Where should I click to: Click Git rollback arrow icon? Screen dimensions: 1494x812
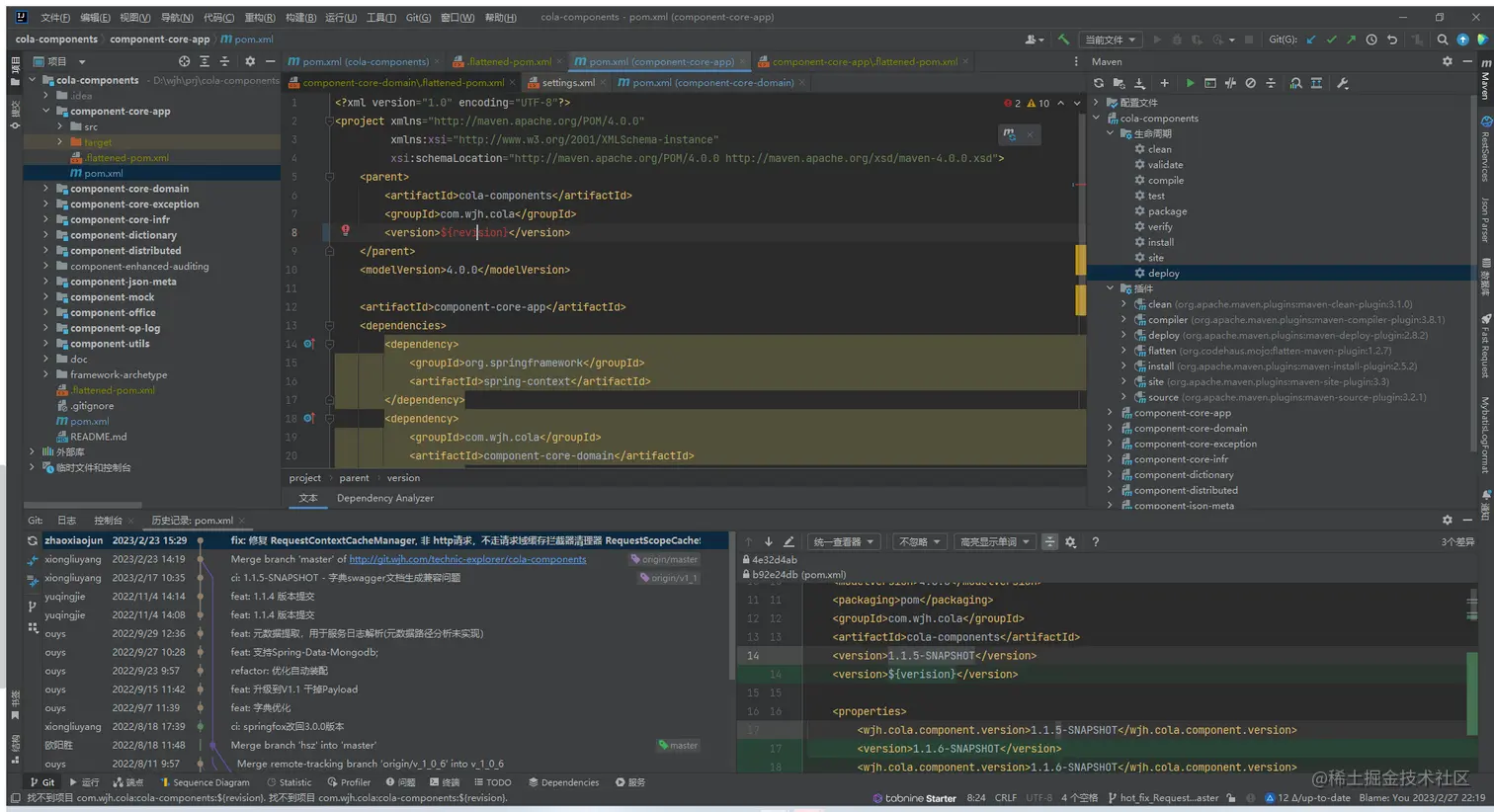pos(1392,40)
